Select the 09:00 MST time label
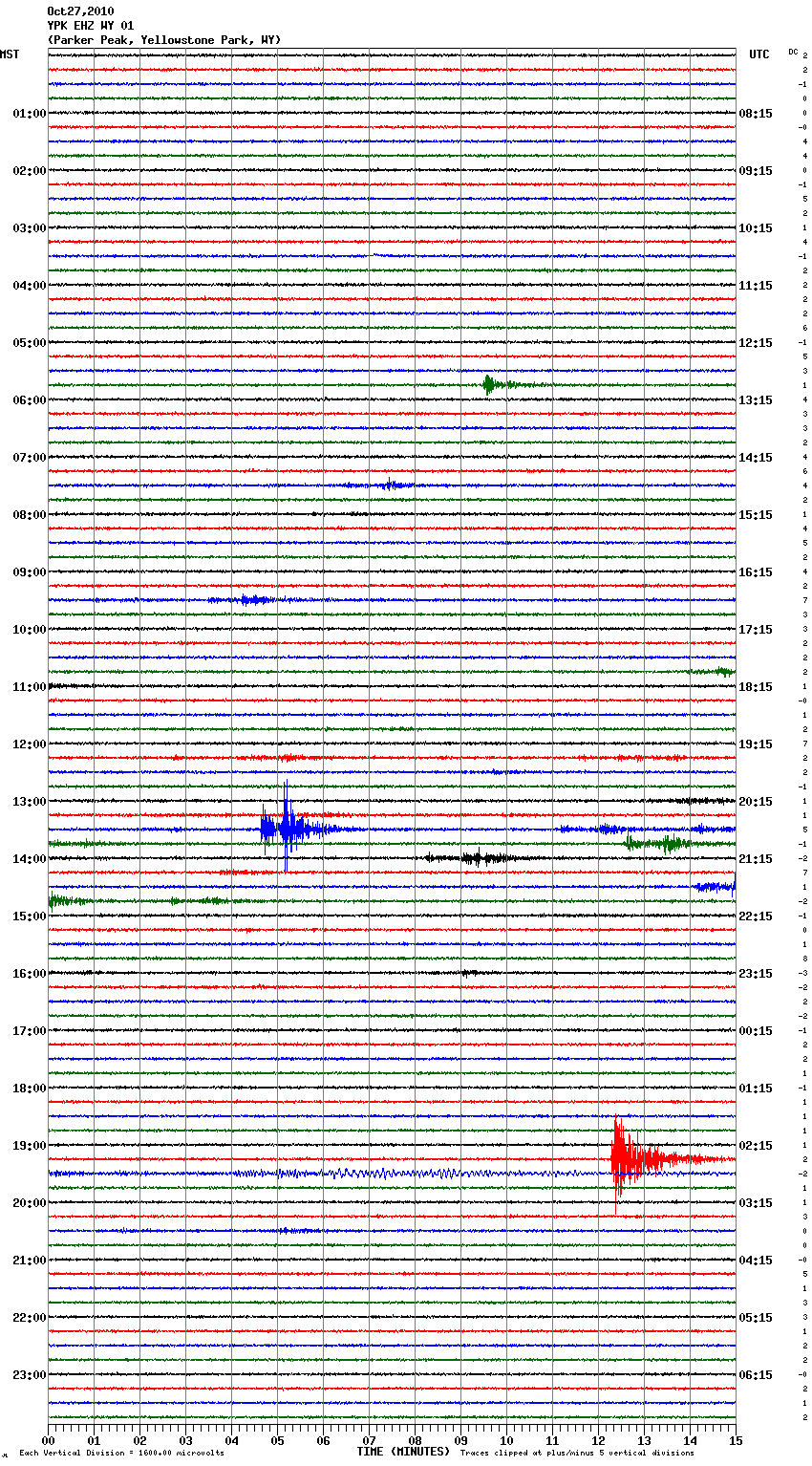 click(29, 572)
